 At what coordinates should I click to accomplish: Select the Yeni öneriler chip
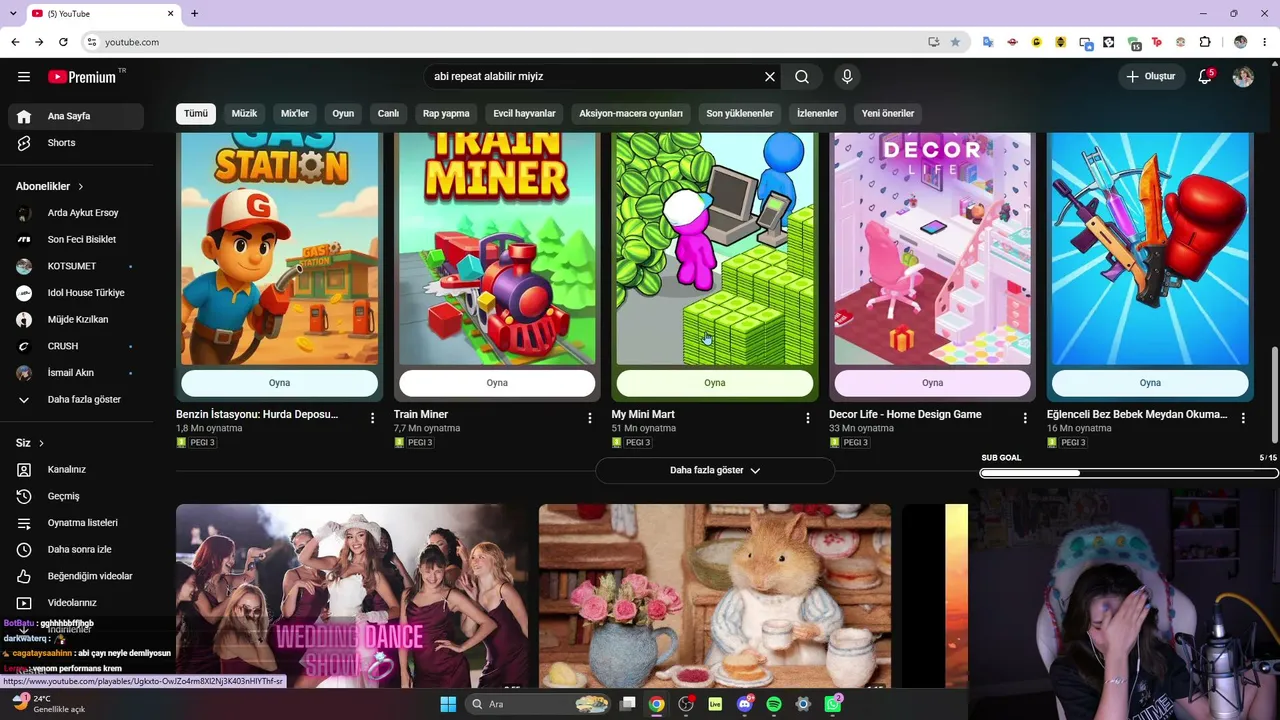(888, 113)
